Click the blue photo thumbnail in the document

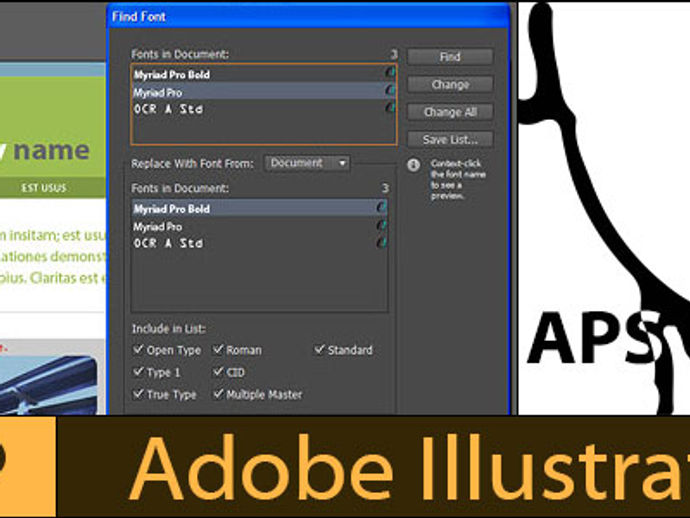pyautogui.click(x=48, y=385)
